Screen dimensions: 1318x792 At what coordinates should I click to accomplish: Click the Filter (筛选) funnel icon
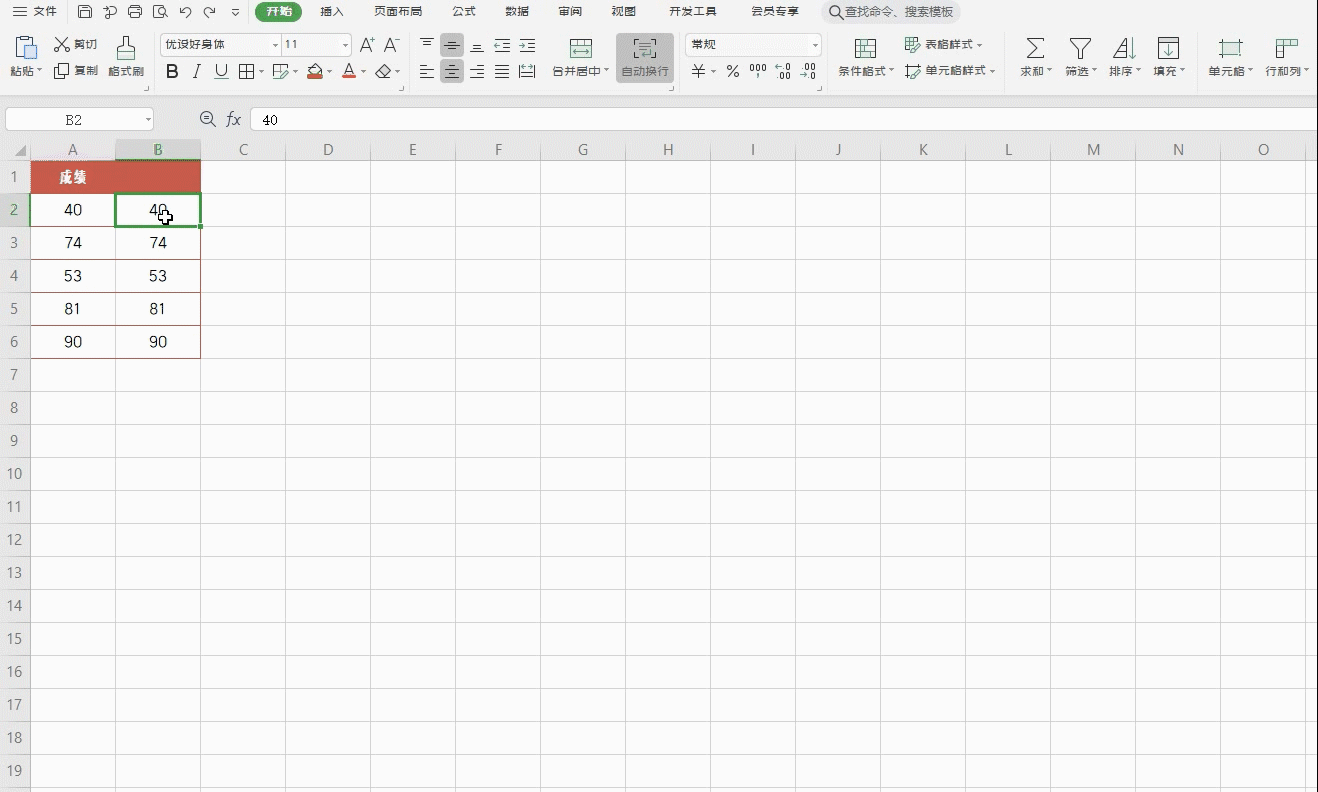(1079, 48)
